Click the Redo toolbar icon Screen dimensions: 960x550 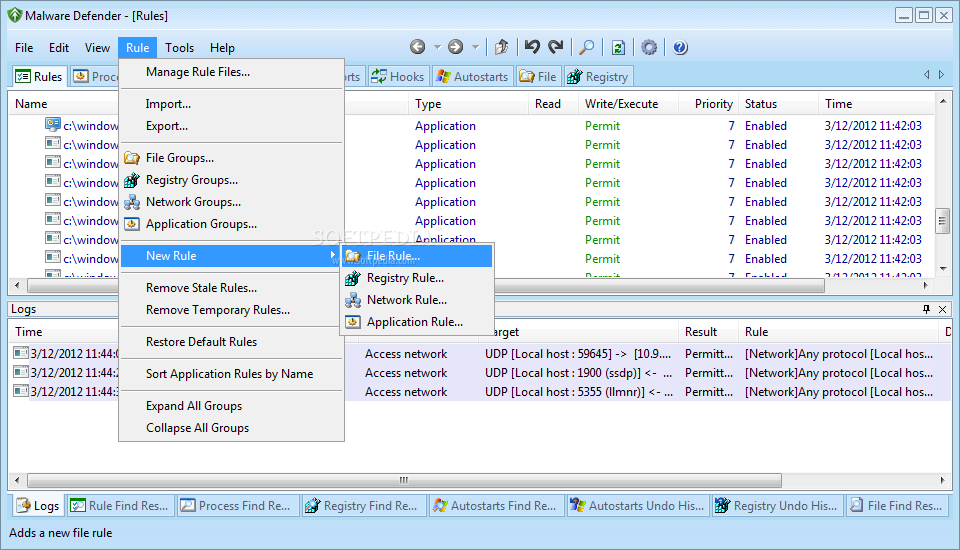click(555, 47)
